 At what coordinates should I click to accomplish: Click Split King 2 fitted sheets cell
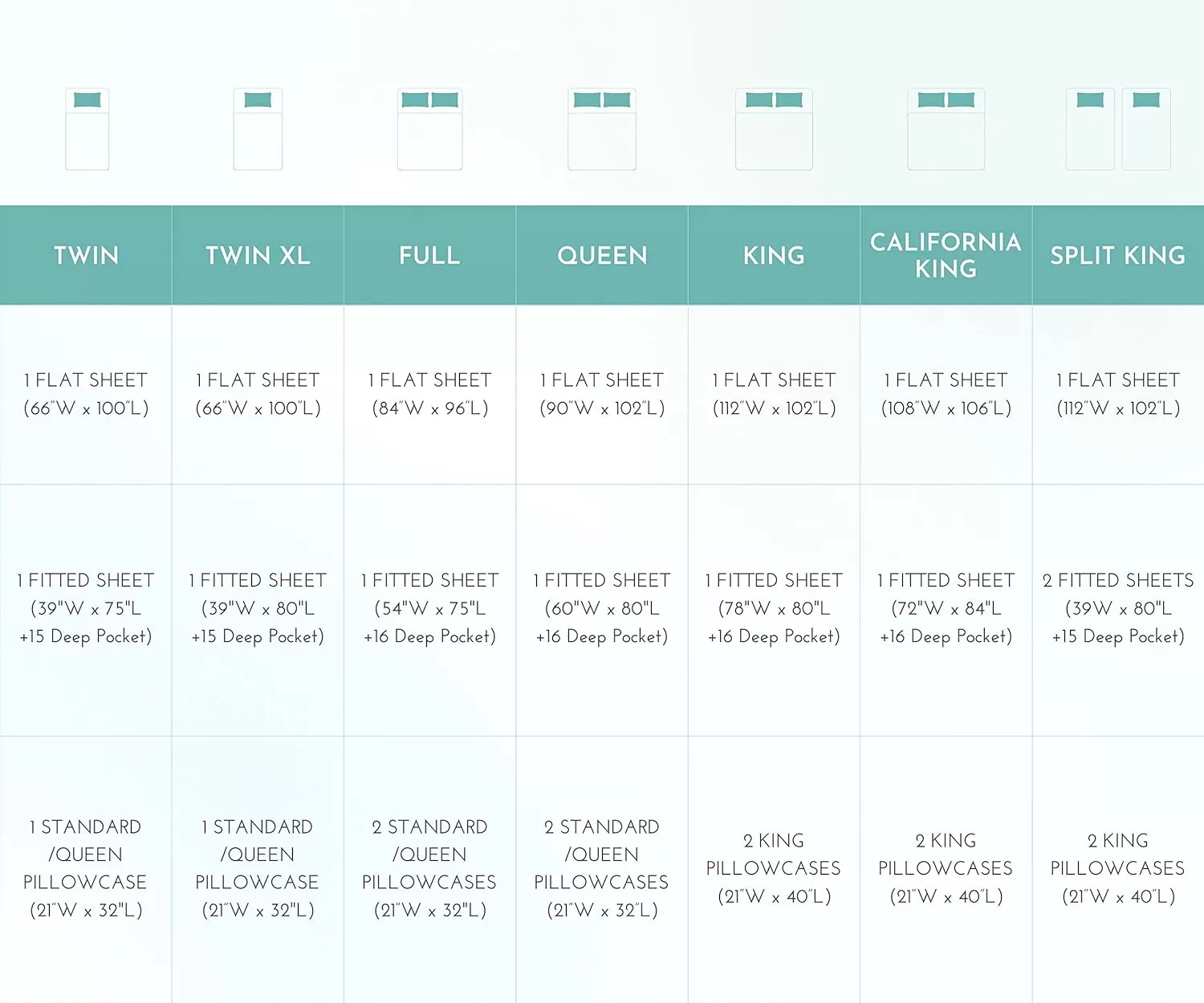[1118, 609]
